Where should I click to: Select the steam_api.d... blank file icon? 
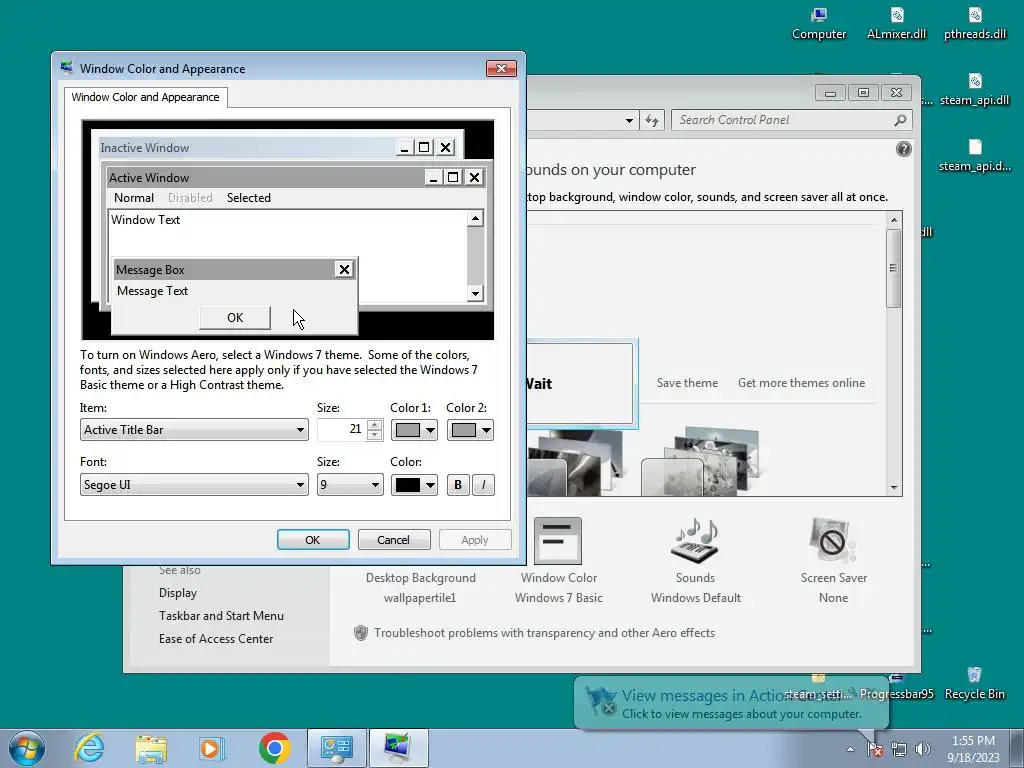pyautogui.click(x=974, y=156)
